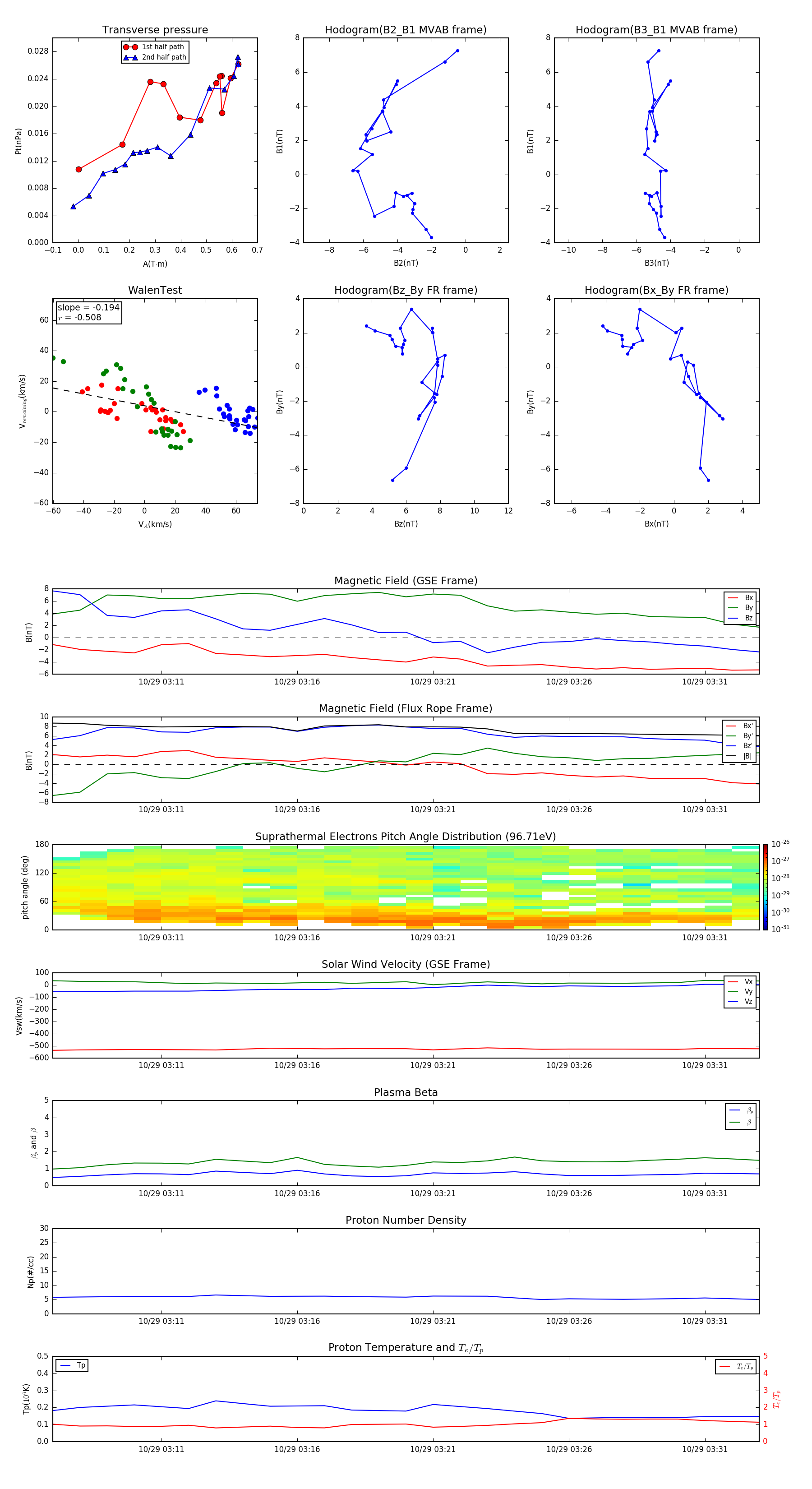Click the 'Hodogram(B3_B1 MVAB frame)' title

tap(656, 30)
